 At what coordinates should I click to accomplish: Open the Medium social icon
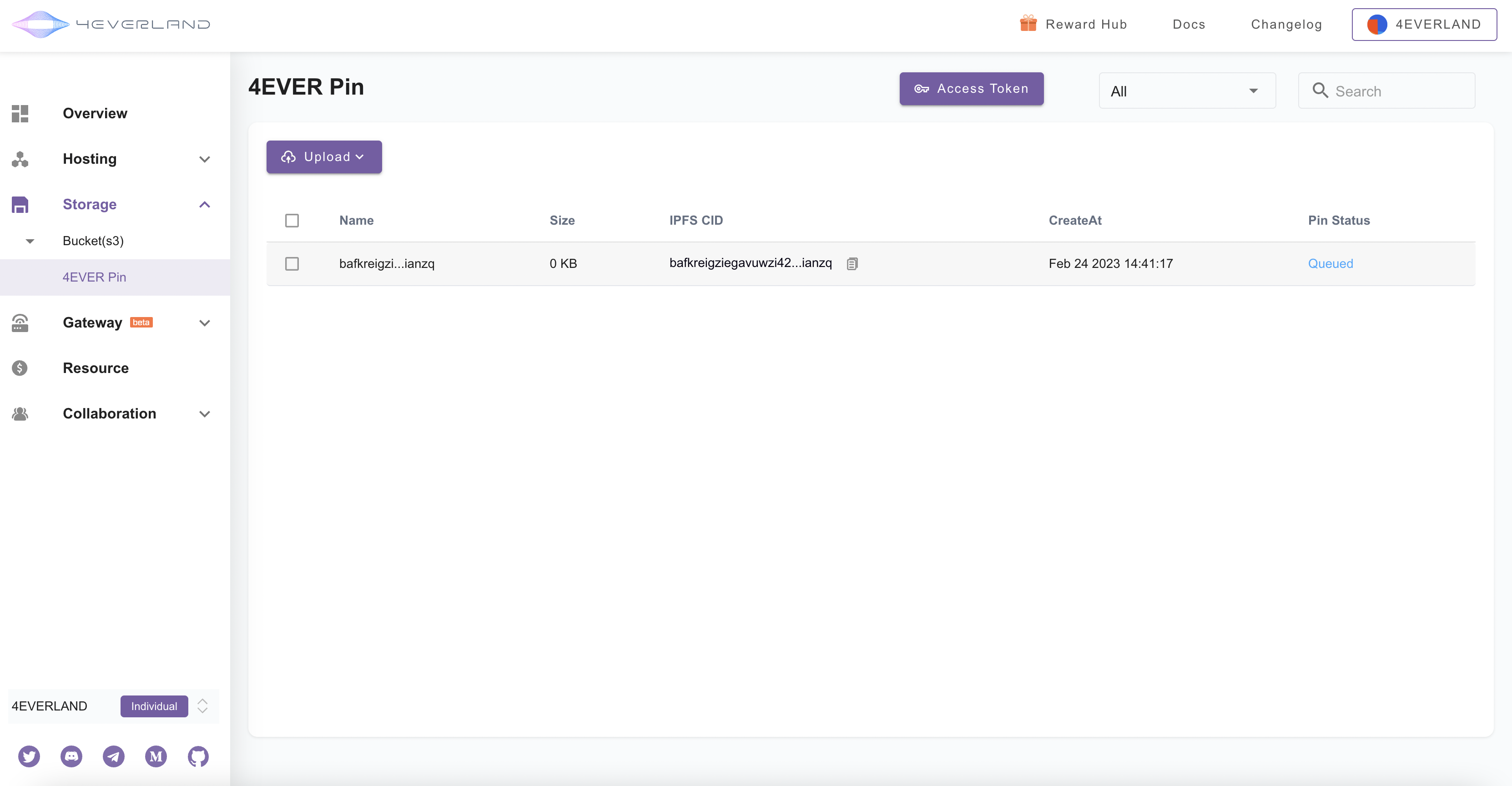pos(156,756)
